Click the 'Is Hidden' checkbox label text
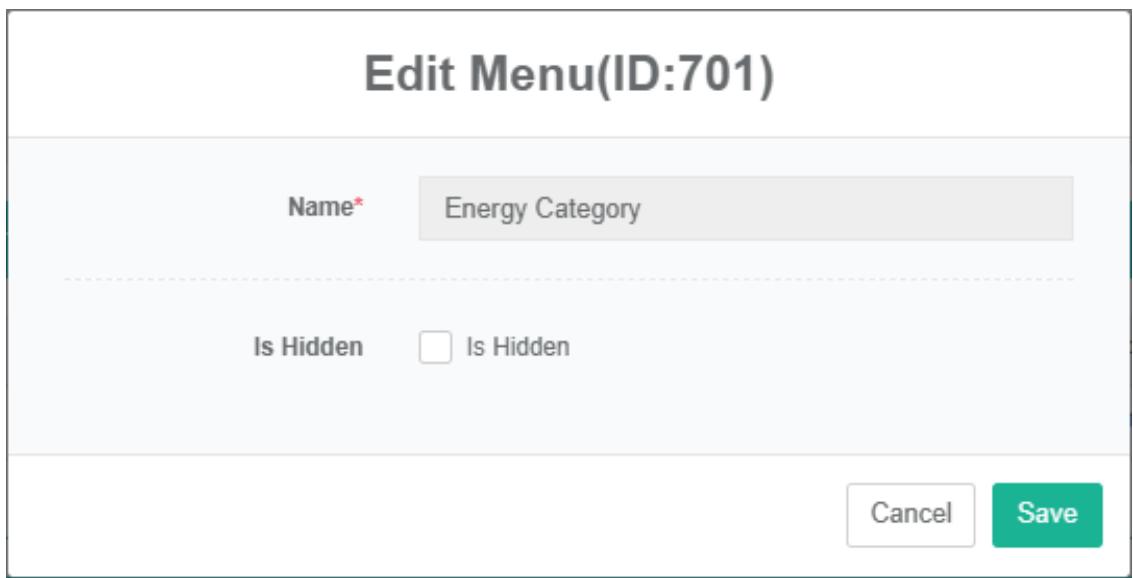1133x578 pixels. (x=518, y=348)
